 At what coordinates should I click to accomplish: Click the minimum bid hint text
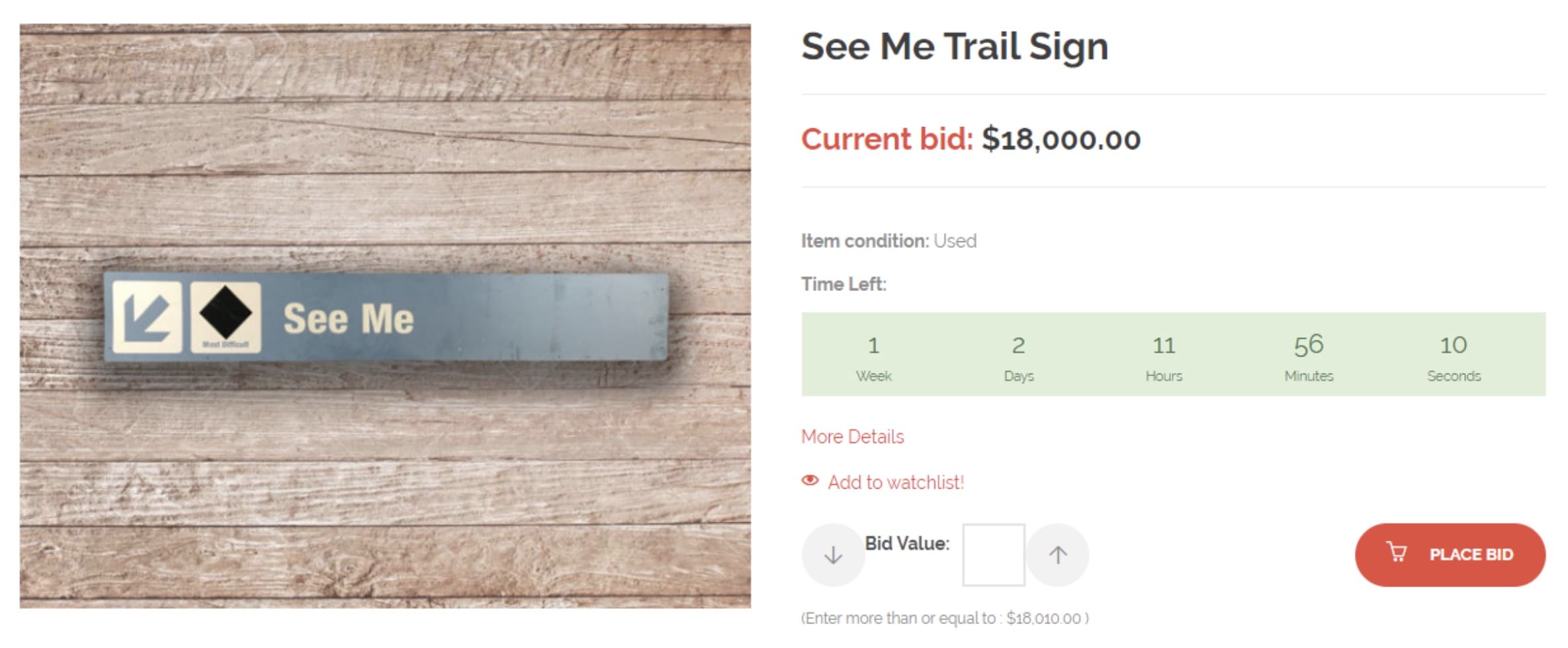(945, 618)
